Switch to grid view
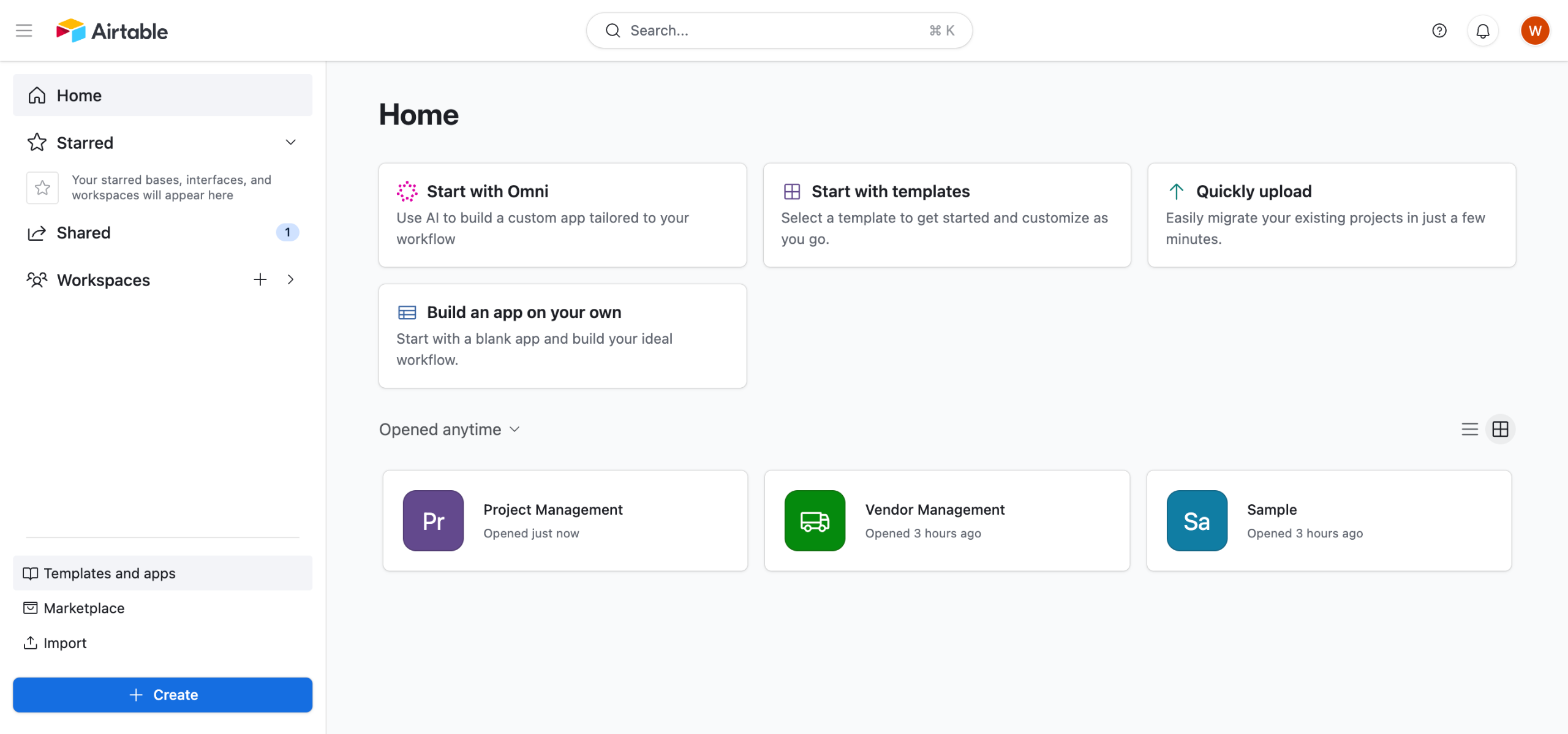The image size is (1568, 734). 1500,429
